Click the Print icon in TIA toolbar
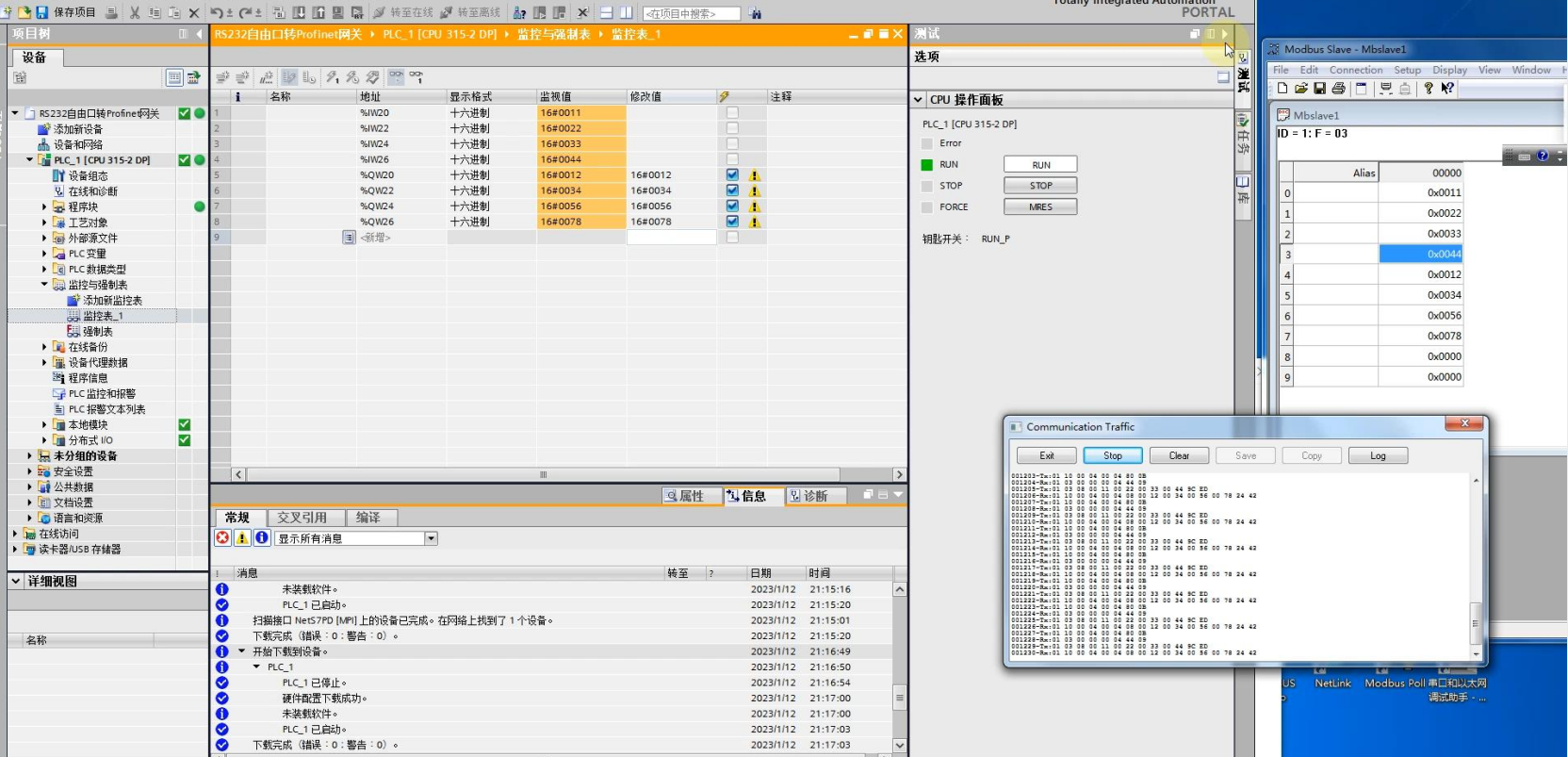The image size is (1568, 757). [x=111, y=12]
